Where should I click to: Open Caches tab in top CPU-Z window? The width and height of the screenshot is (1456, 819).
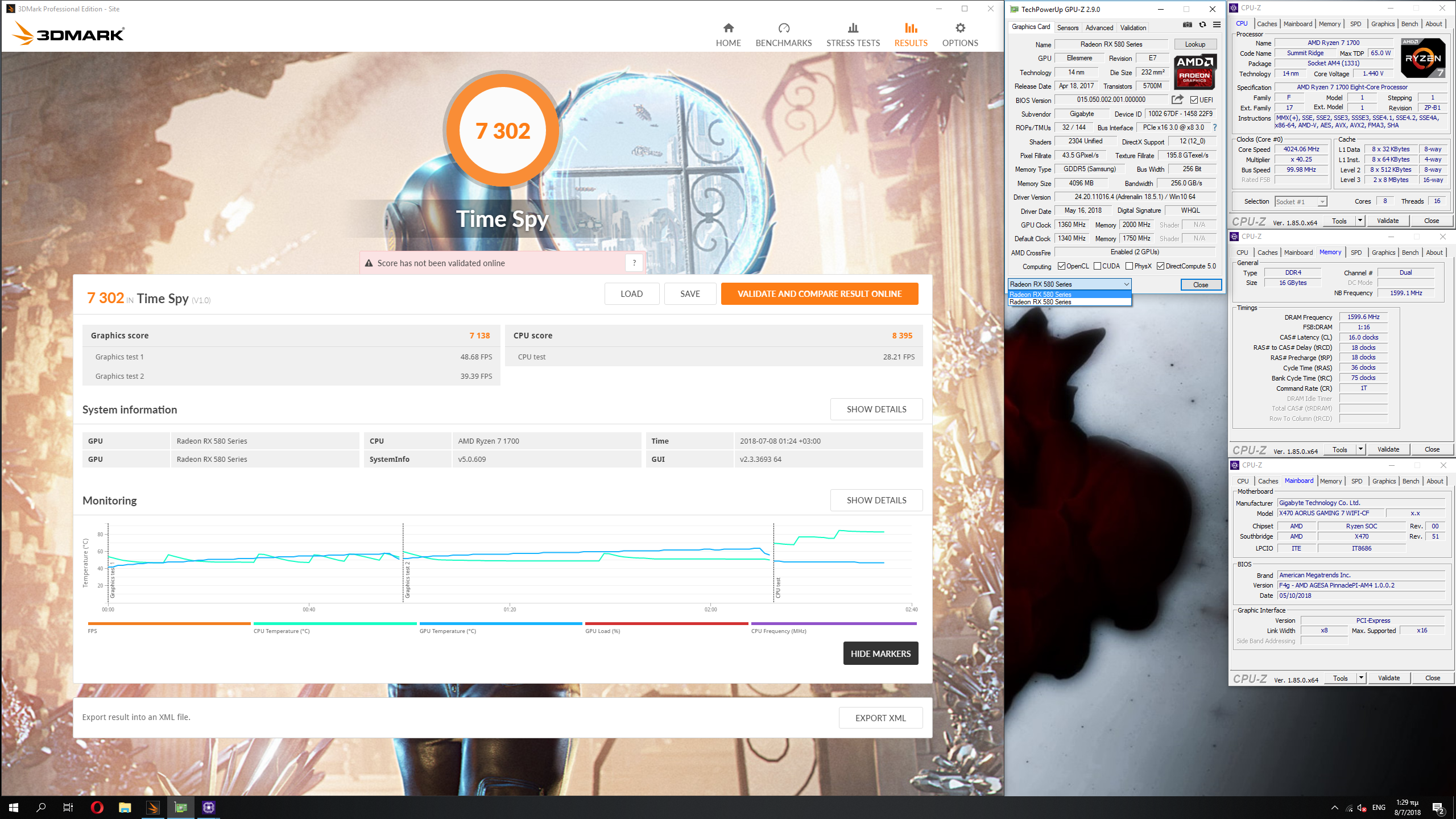(x=1267, y=24)
